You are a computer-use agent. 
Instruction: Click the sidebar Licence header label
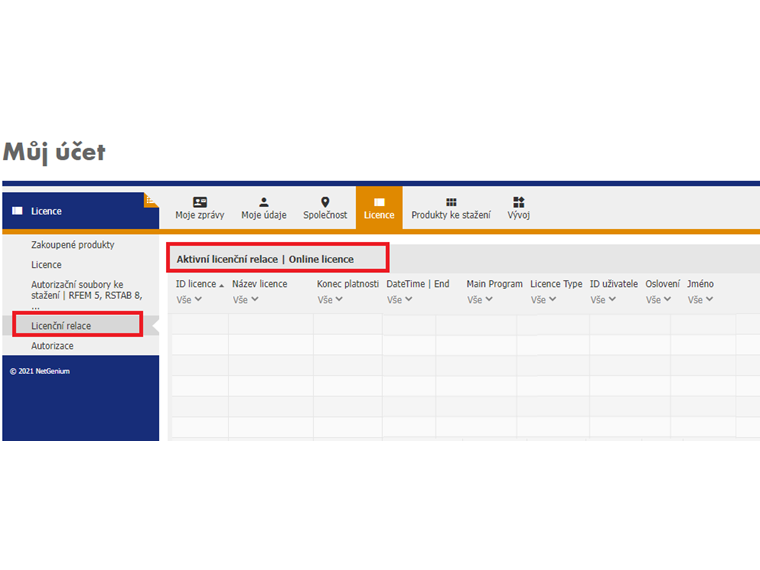pyautogui.click(x=47, y=211)
